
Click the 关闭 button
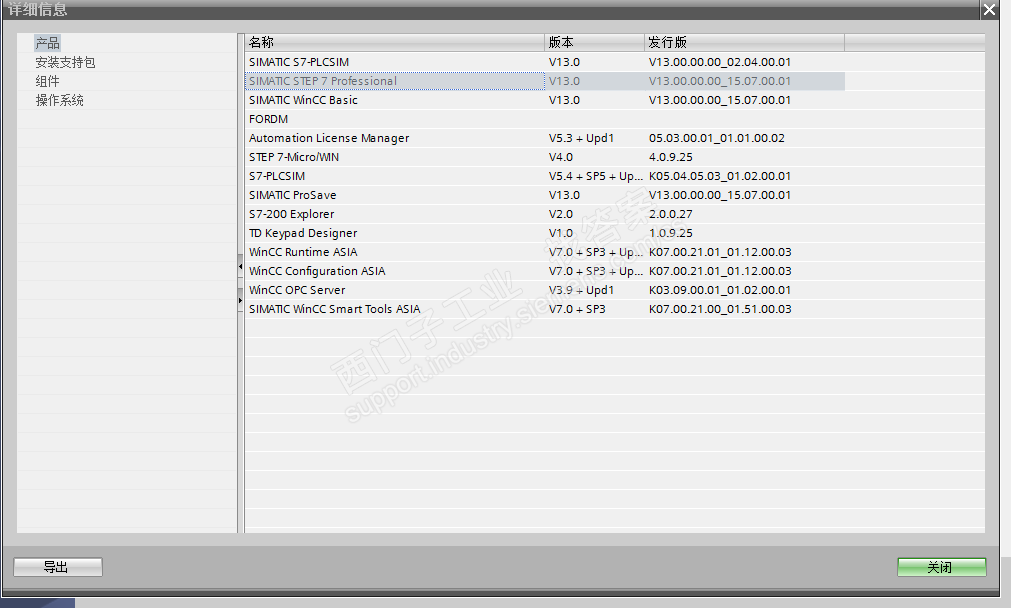coord(941,567)
